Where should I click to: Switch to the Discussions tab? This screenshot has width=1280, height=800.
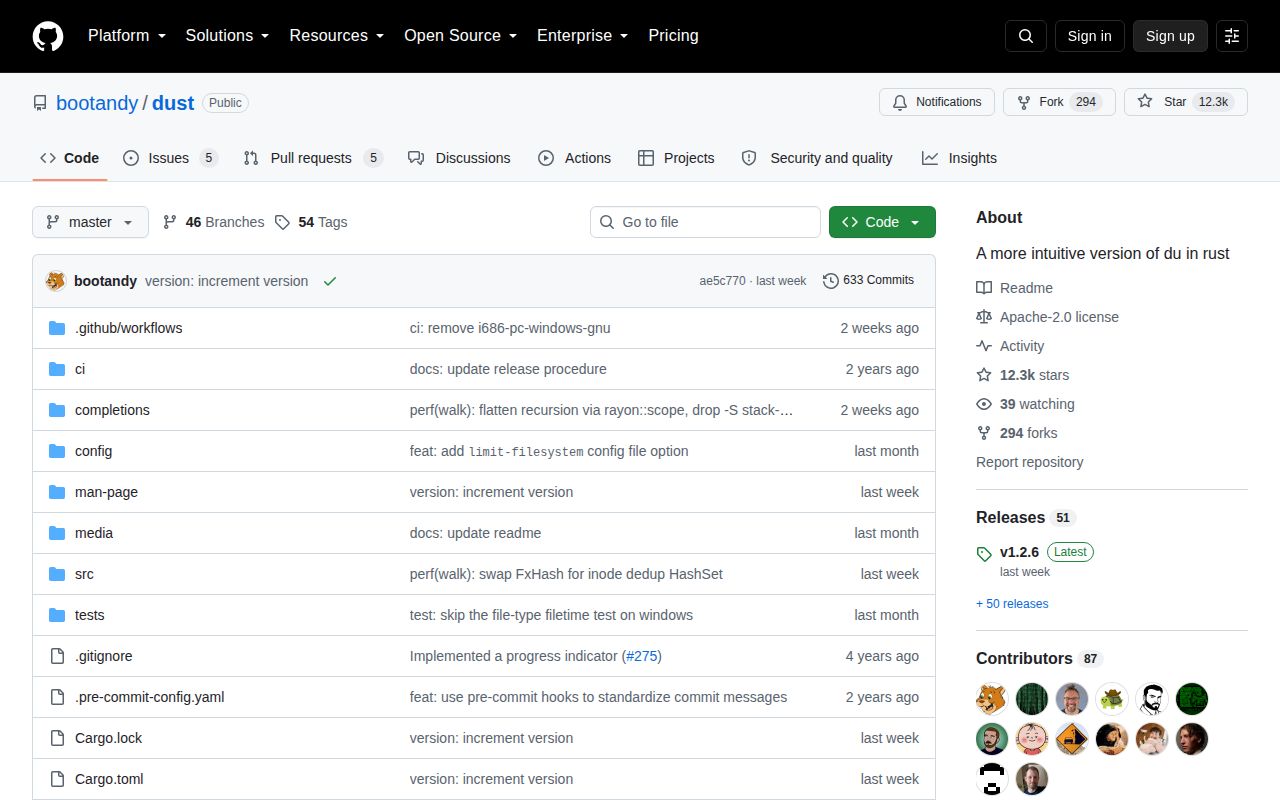coord(459,158)
